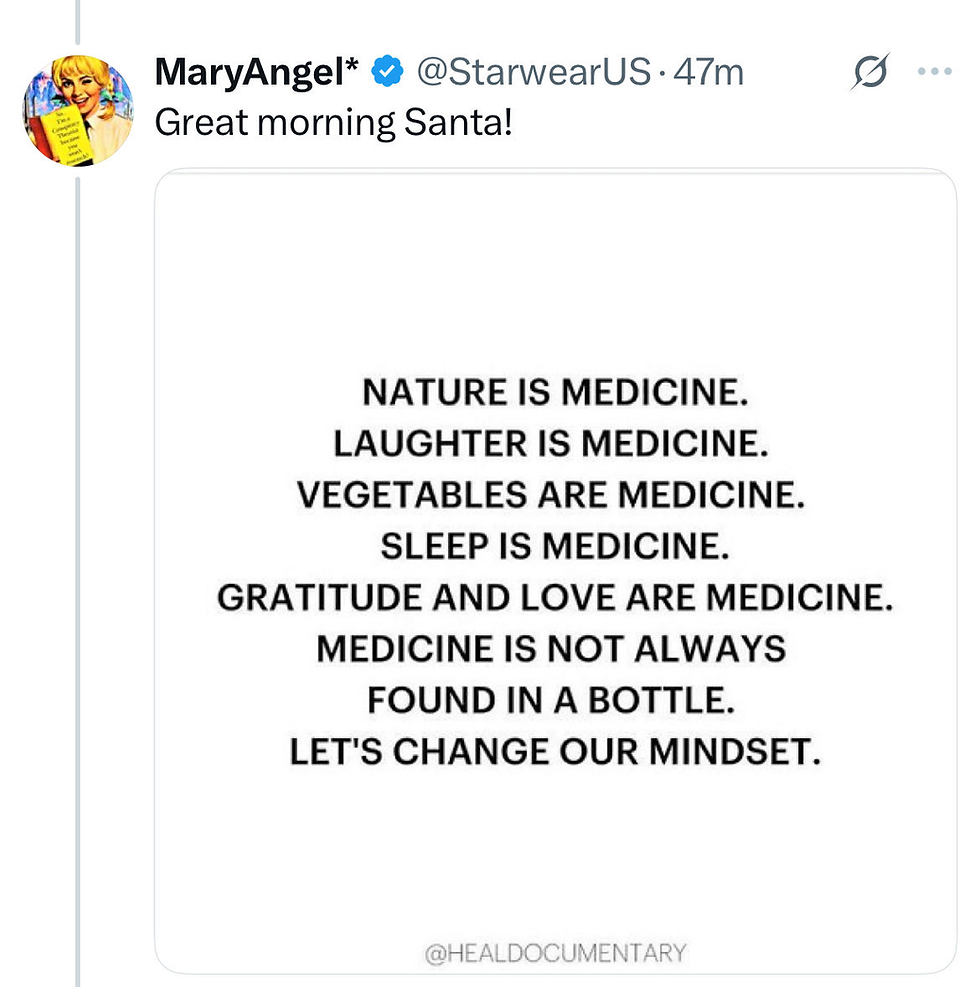Click the "GRATITUDE AND LOVE ARE MEDICINE." line
This screenshot has width=980, height=987.
click(555, 598)
